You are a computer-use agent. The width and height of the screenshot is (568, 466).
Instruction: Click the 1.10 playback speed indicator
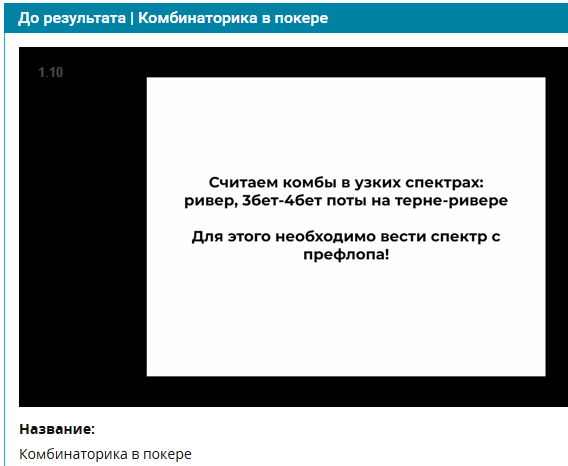click(51, 72)
